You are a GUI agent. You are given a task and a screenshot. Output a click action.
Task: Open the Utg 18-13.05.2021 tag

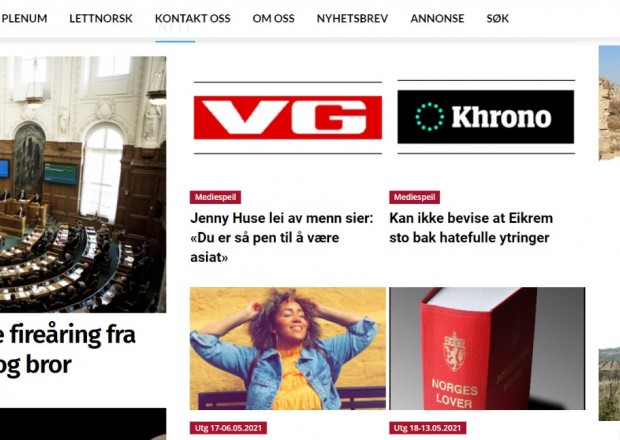pyautogui.click(x=427, y=428)
